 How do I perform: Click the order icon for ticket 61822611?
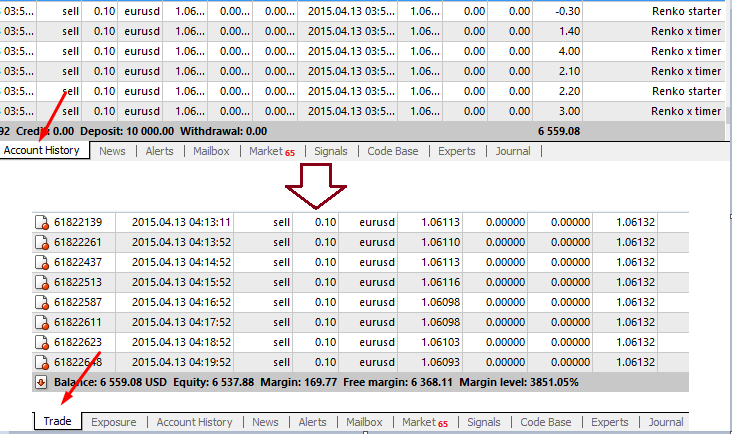tap(42, 322)
